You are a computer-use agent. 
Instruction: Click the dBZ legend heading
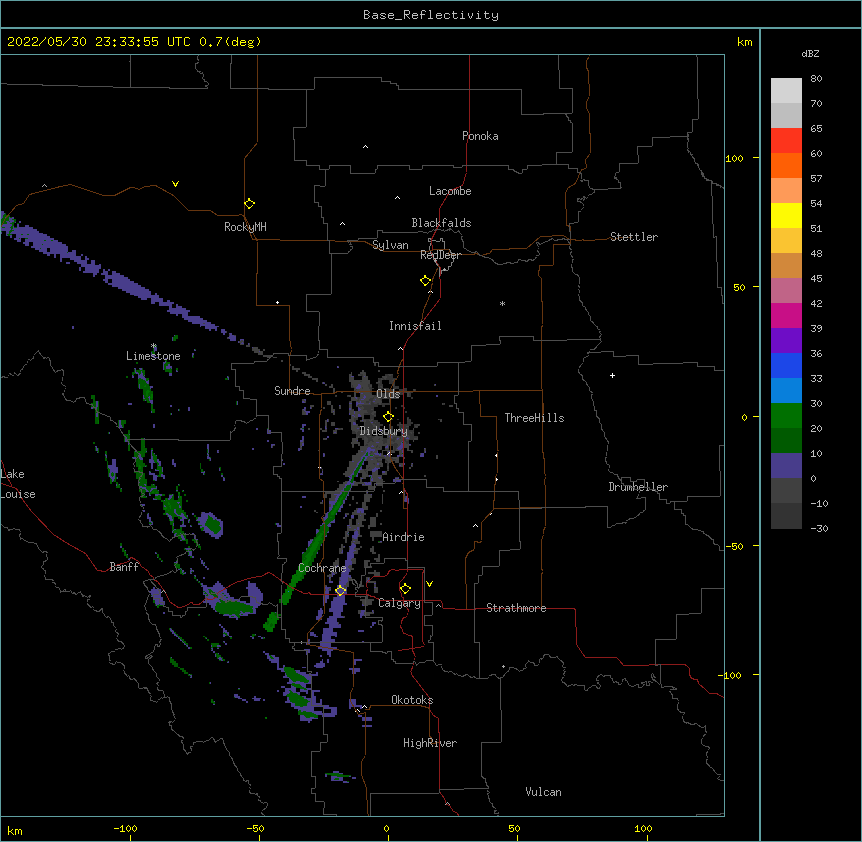click(x=810, y=53)
